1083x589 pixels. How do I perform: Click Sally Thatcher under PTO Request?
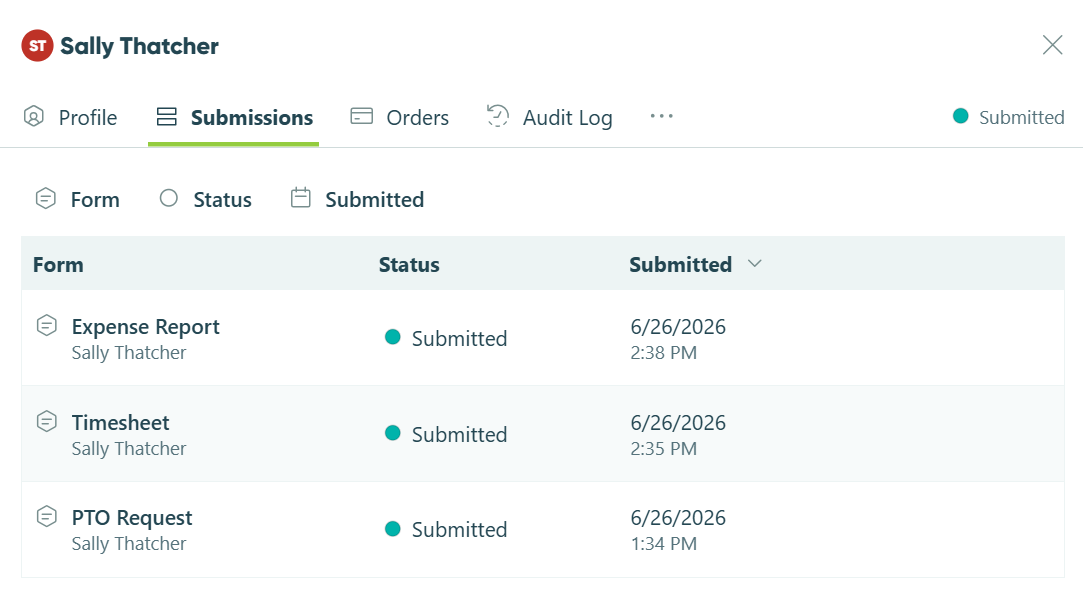129,544
